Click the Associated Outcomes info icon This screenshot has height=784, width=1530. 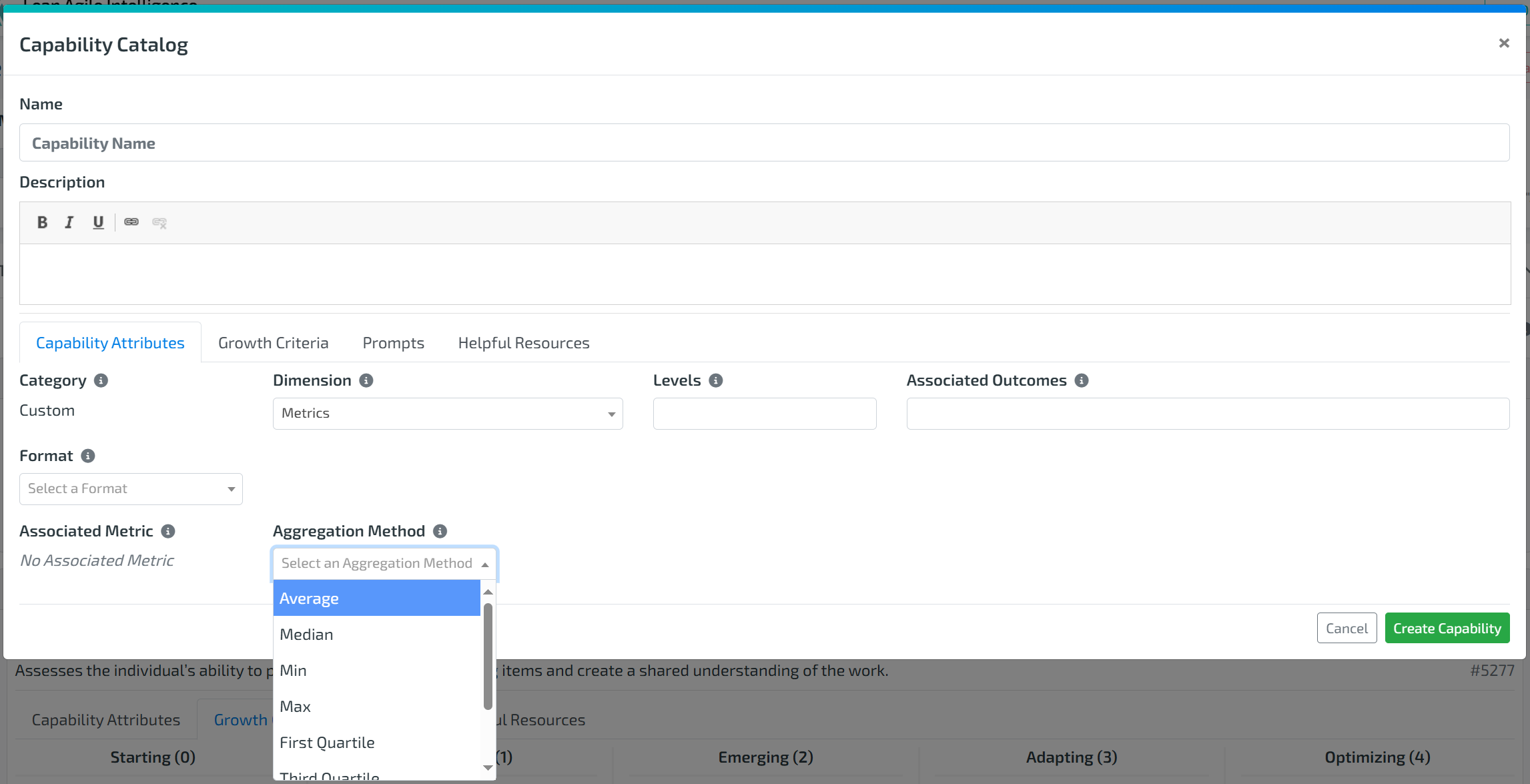click(x=1082, y=380)
